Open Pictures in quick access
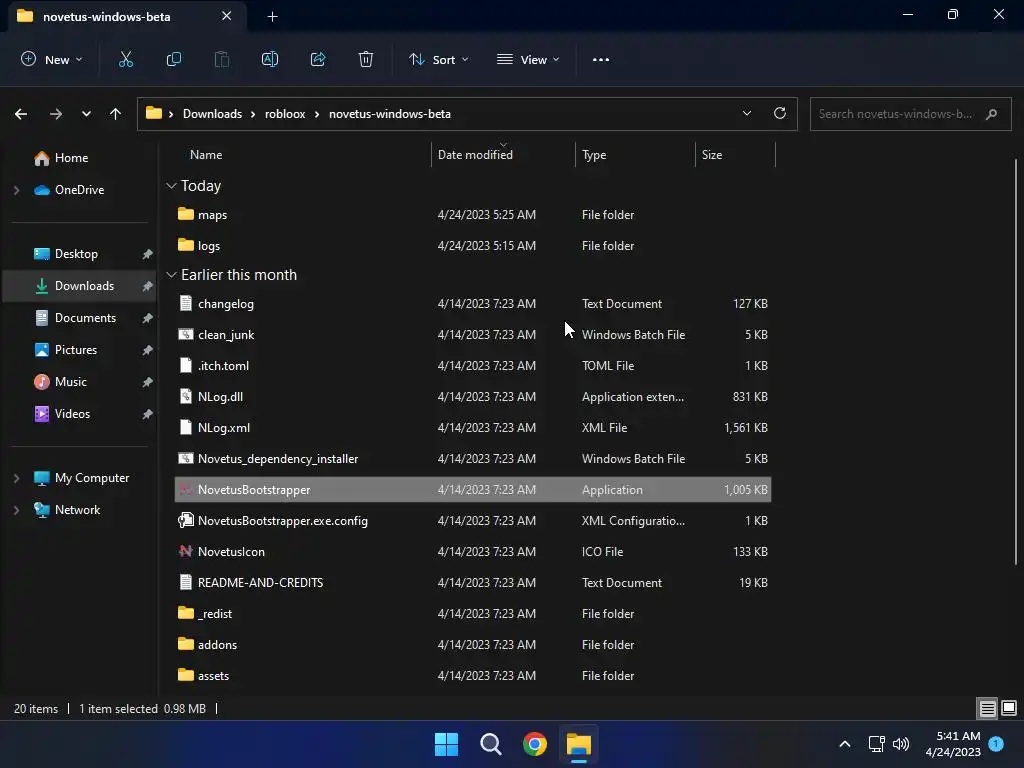This screenshot has width=1024, height=768. [x=76, y=350]
